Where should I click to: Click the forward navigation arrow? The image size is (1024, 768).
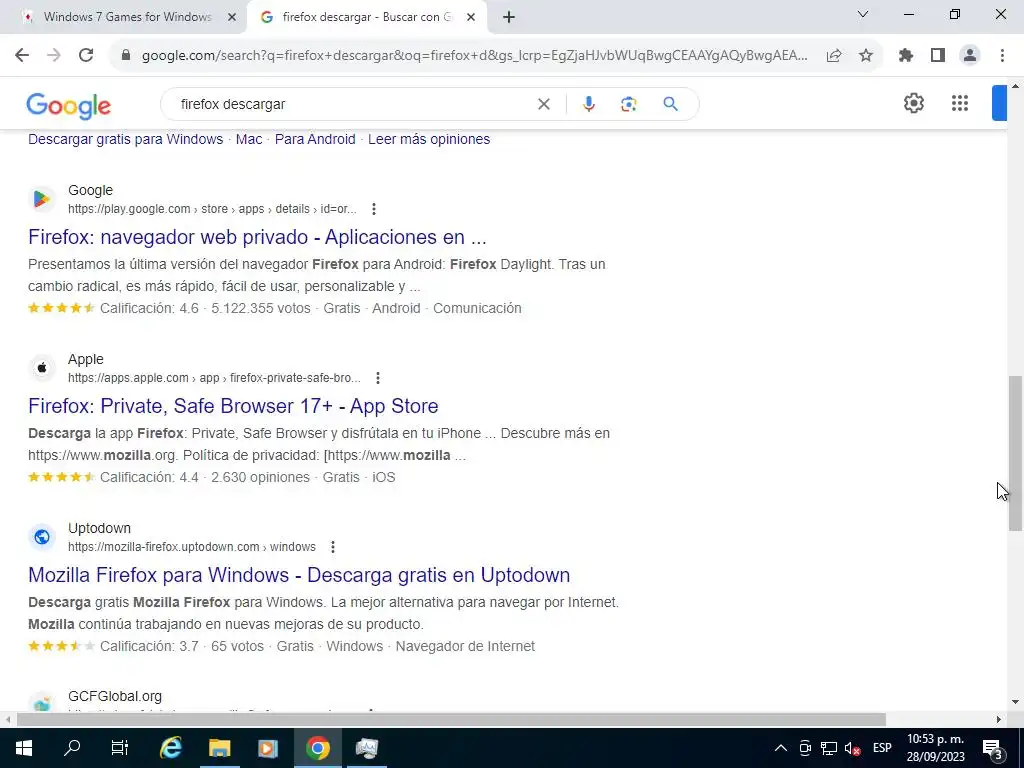click(x=54, y=56)
